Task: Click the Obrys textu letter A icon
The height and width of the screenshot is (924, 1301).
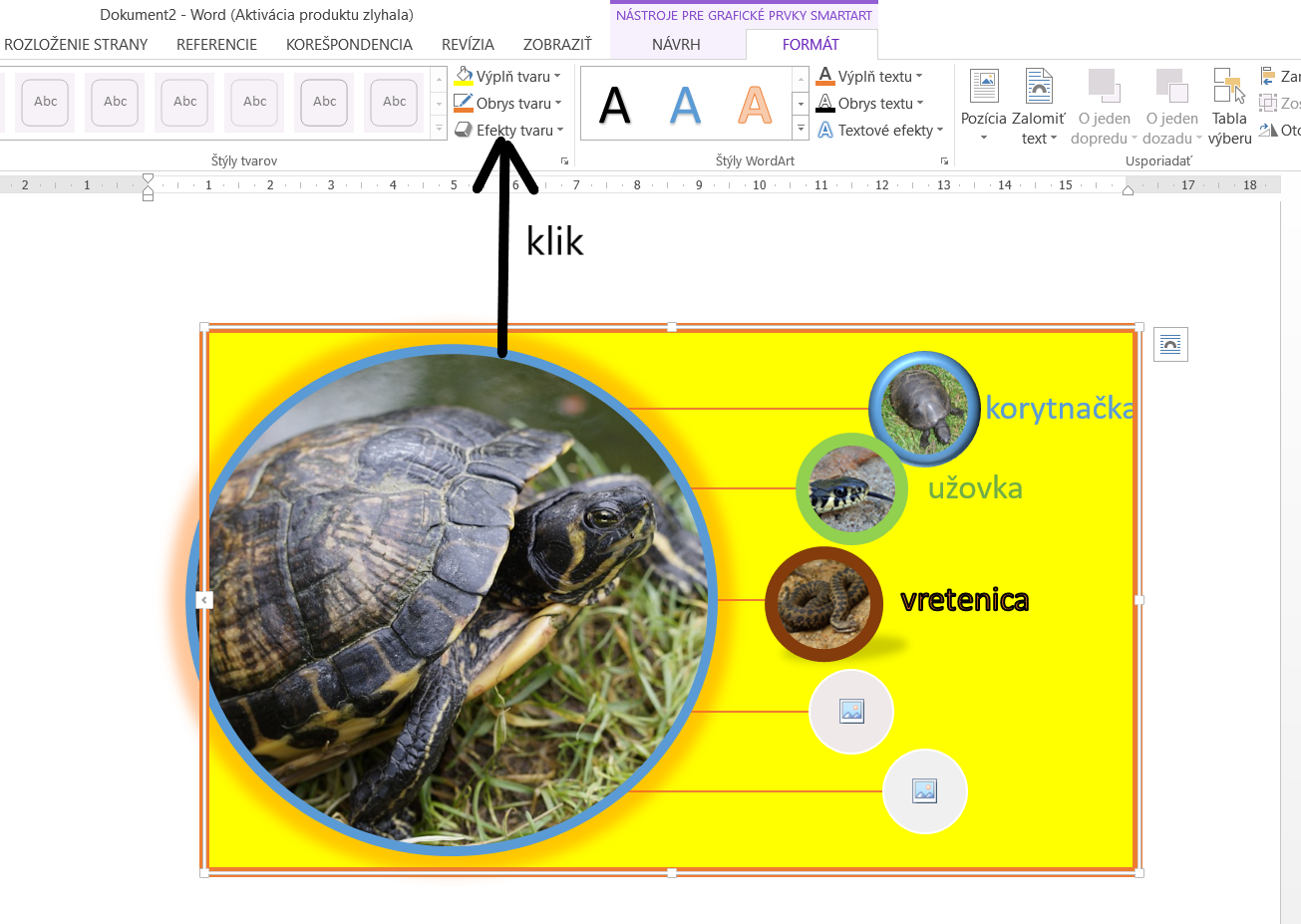Action: coord(825,104)
